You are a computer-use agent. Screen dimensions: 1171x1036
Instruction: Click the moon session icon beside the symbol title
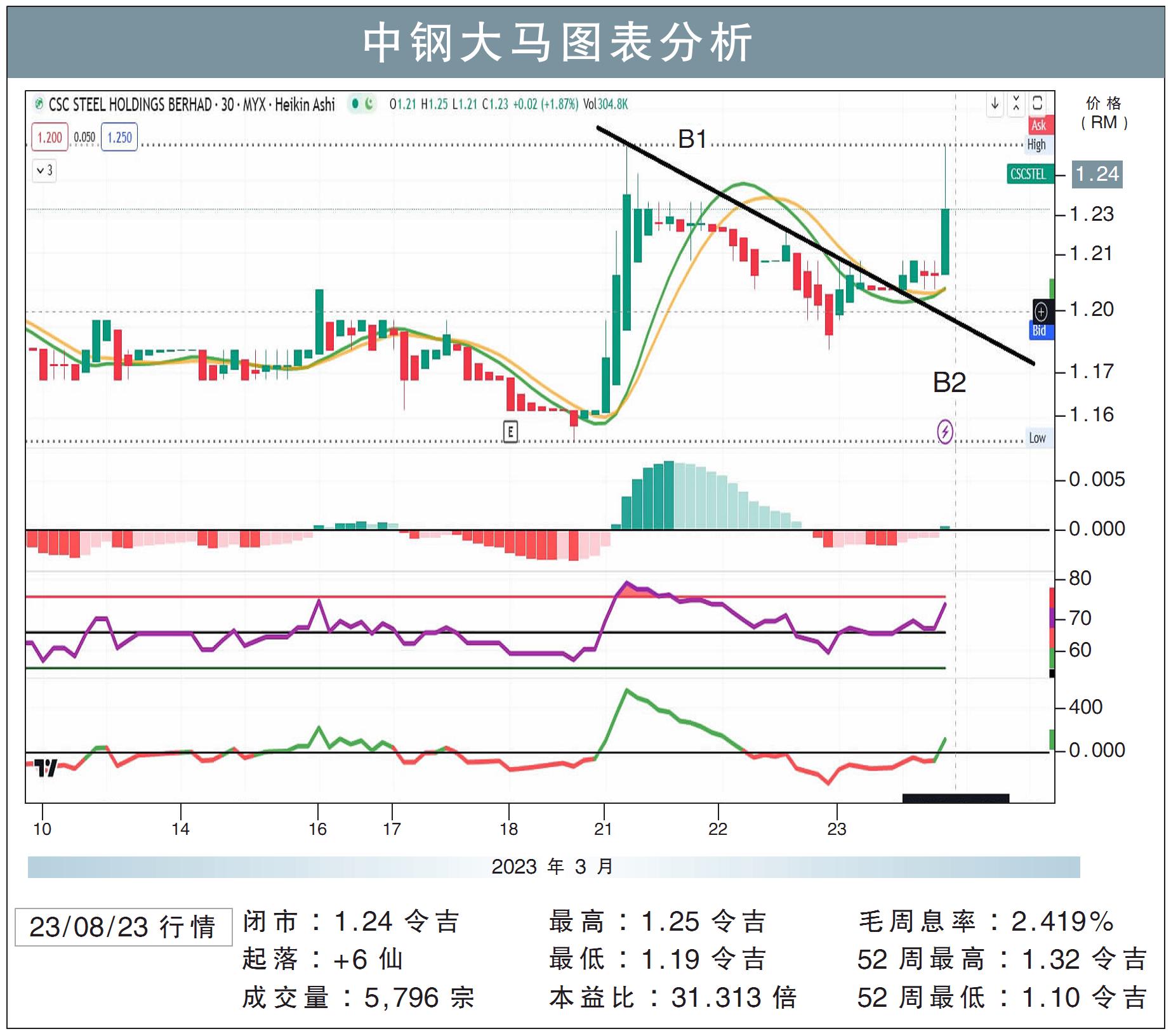[369, 103]
